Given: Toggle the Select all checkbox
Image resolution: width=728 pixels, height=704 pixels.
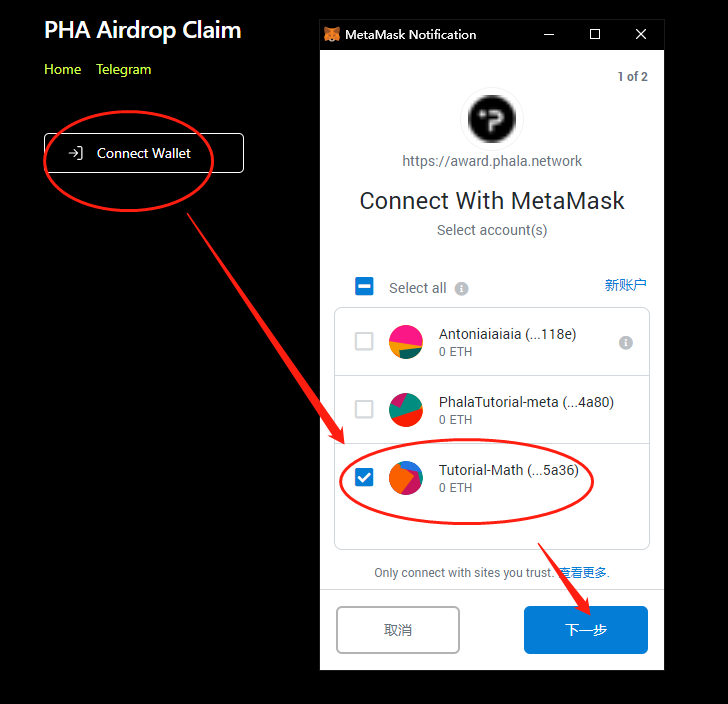Looking at the screenshot, I should pos(364,287).
